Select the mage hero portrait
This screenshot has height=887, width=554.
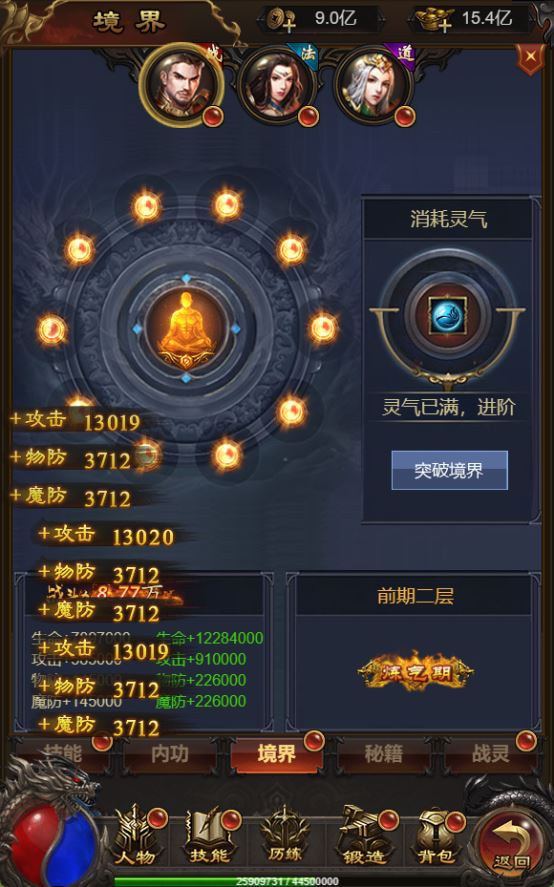click(277, 86)
